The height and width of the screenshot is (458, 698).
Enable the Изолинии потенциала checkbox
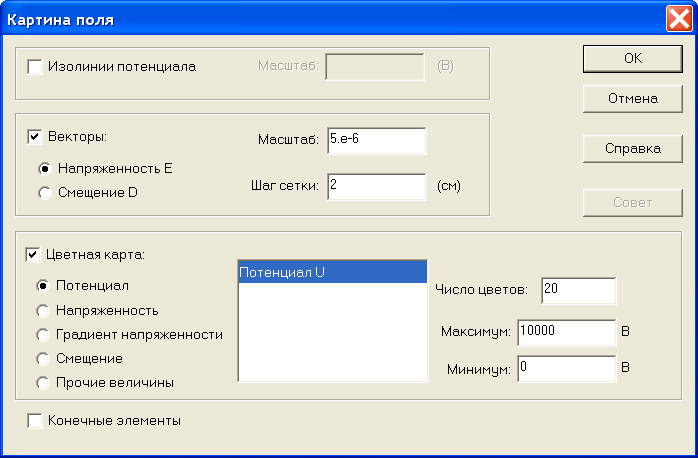pyautogui.click(x=35, y=67)
